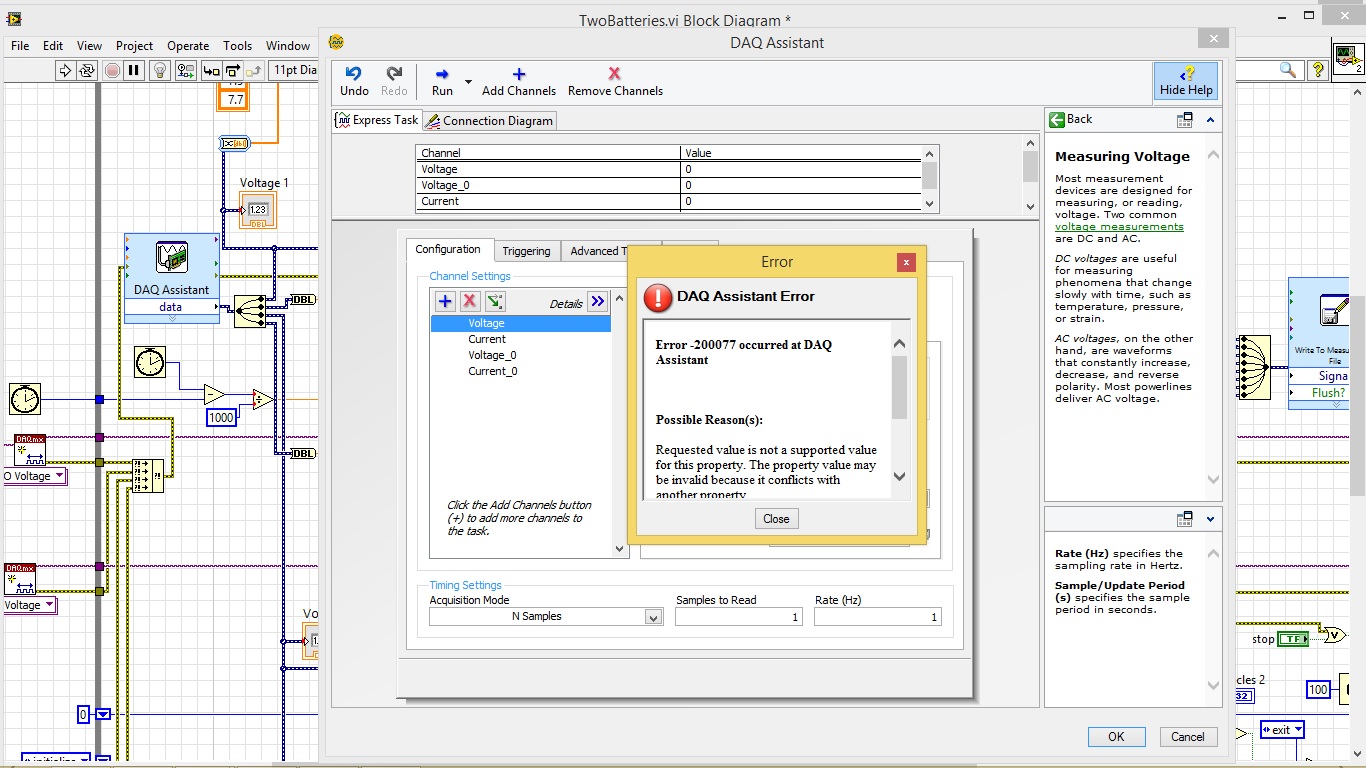
Task: Toggle Retain Wire Values icon
Action: click(x=186, y=70)
